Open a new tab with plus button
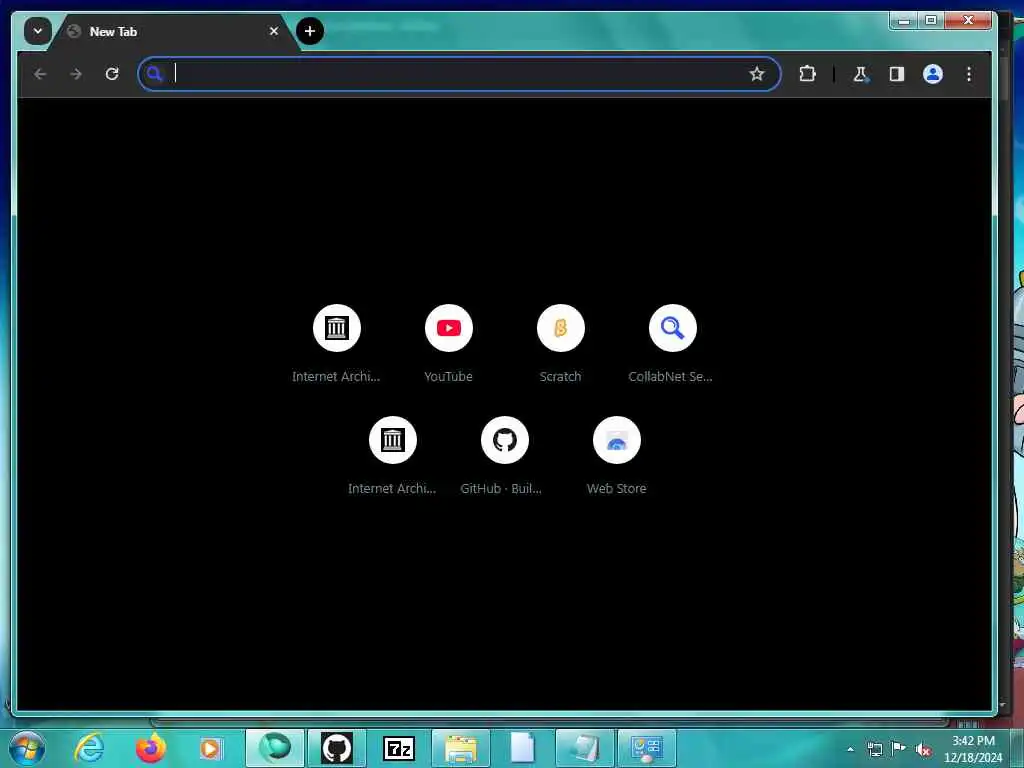 pos(310,31)
